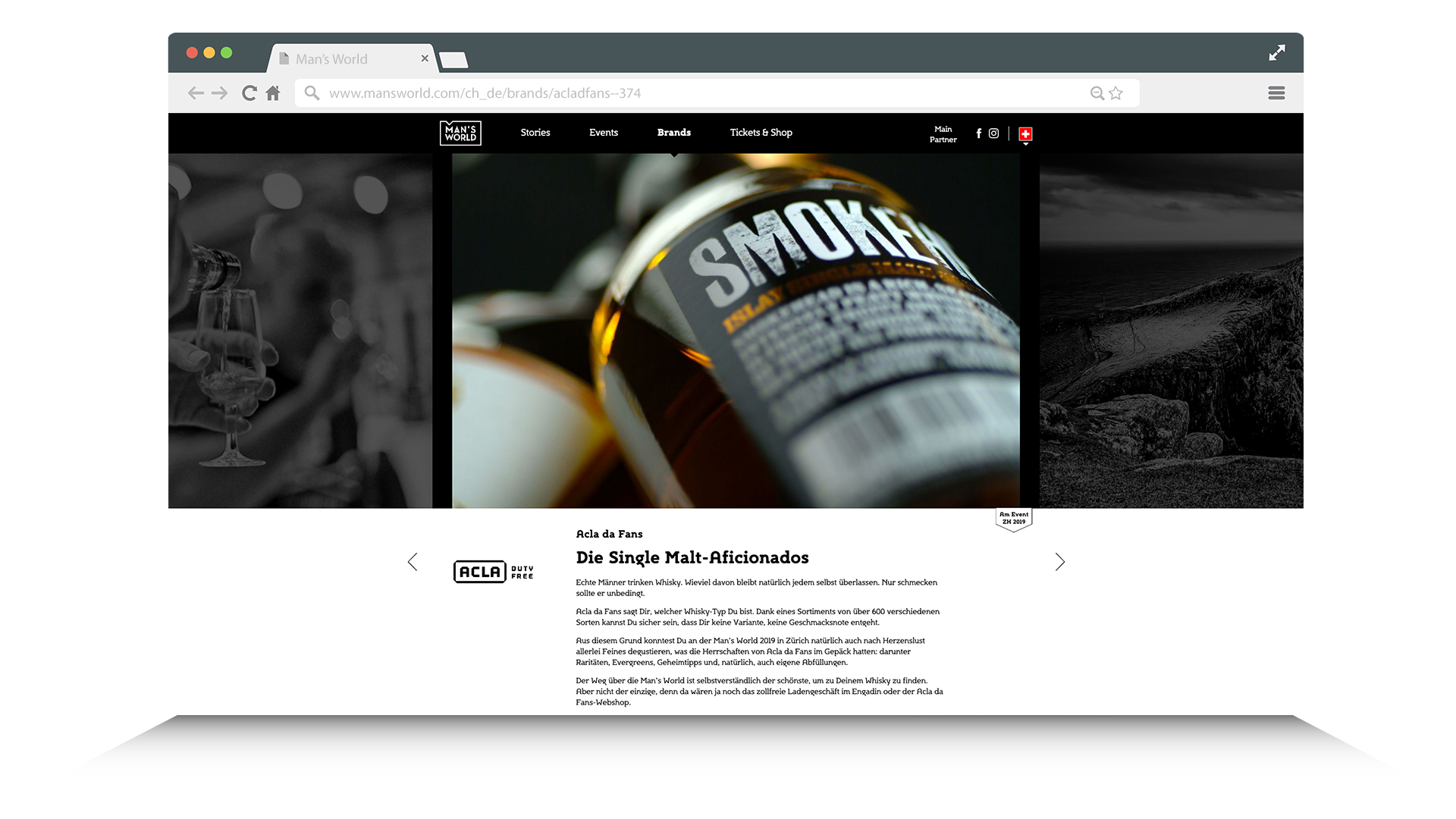
Task: Click the browser forward arrow
Action: tap(220, 93)
